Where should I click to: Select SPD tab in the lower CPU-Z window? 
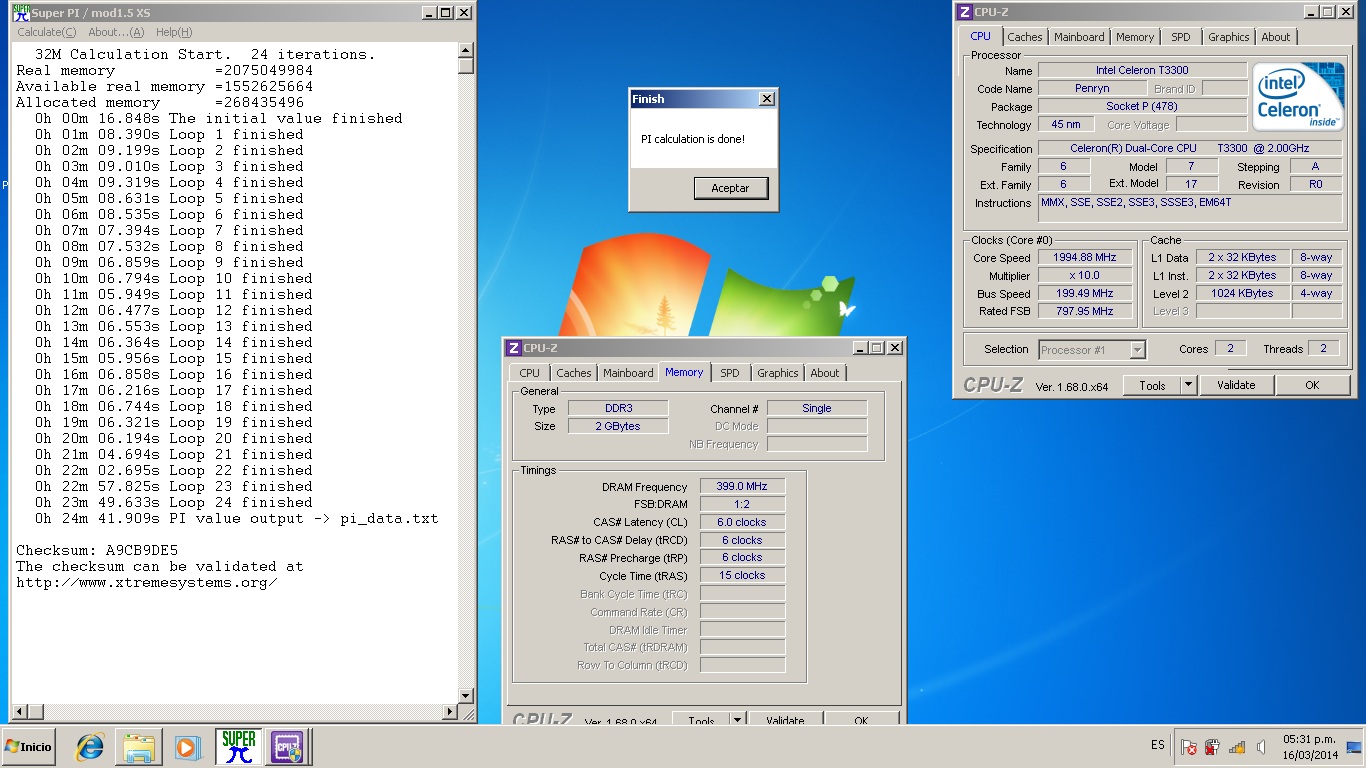click(x=730, y=373)
